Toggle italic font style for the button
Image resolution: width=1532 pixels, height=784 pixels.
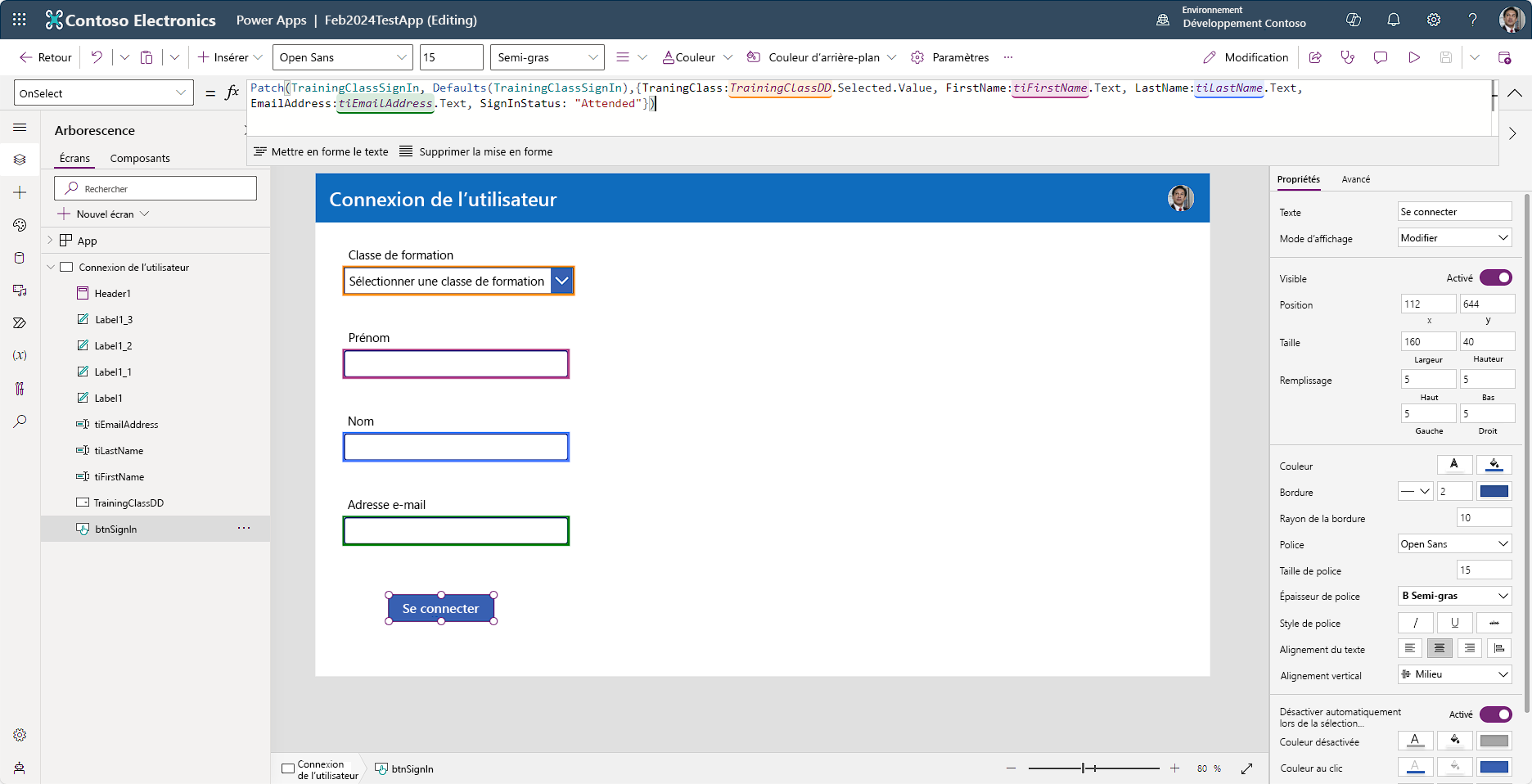point(1415,623)
